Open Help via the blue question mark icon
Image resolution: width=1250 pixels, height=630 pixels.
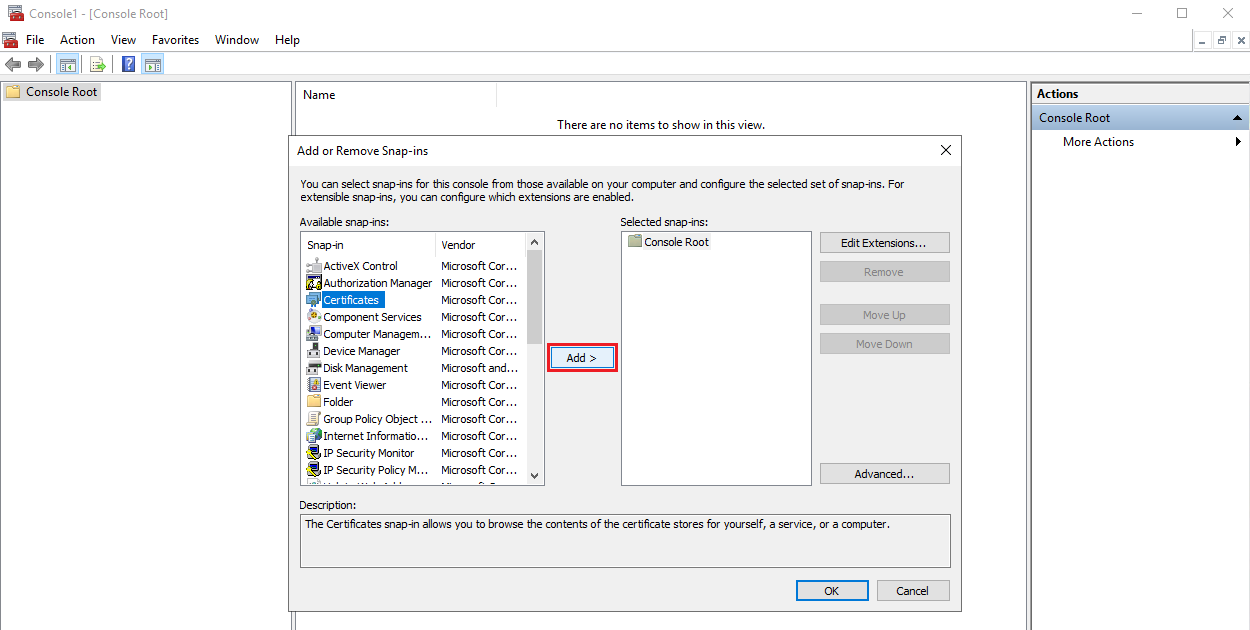click(x=129, y=65)
